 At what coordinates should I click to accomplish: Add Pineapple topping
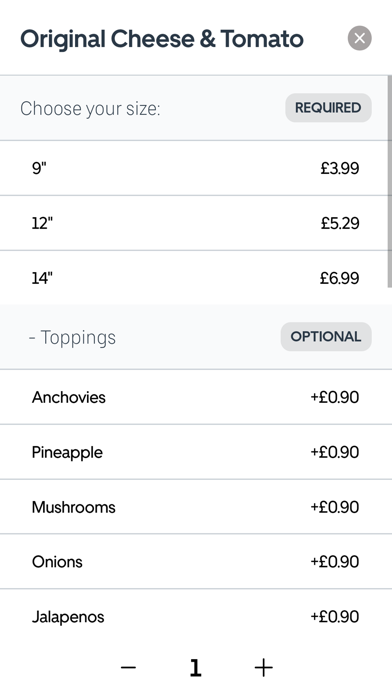click(196, 452)
